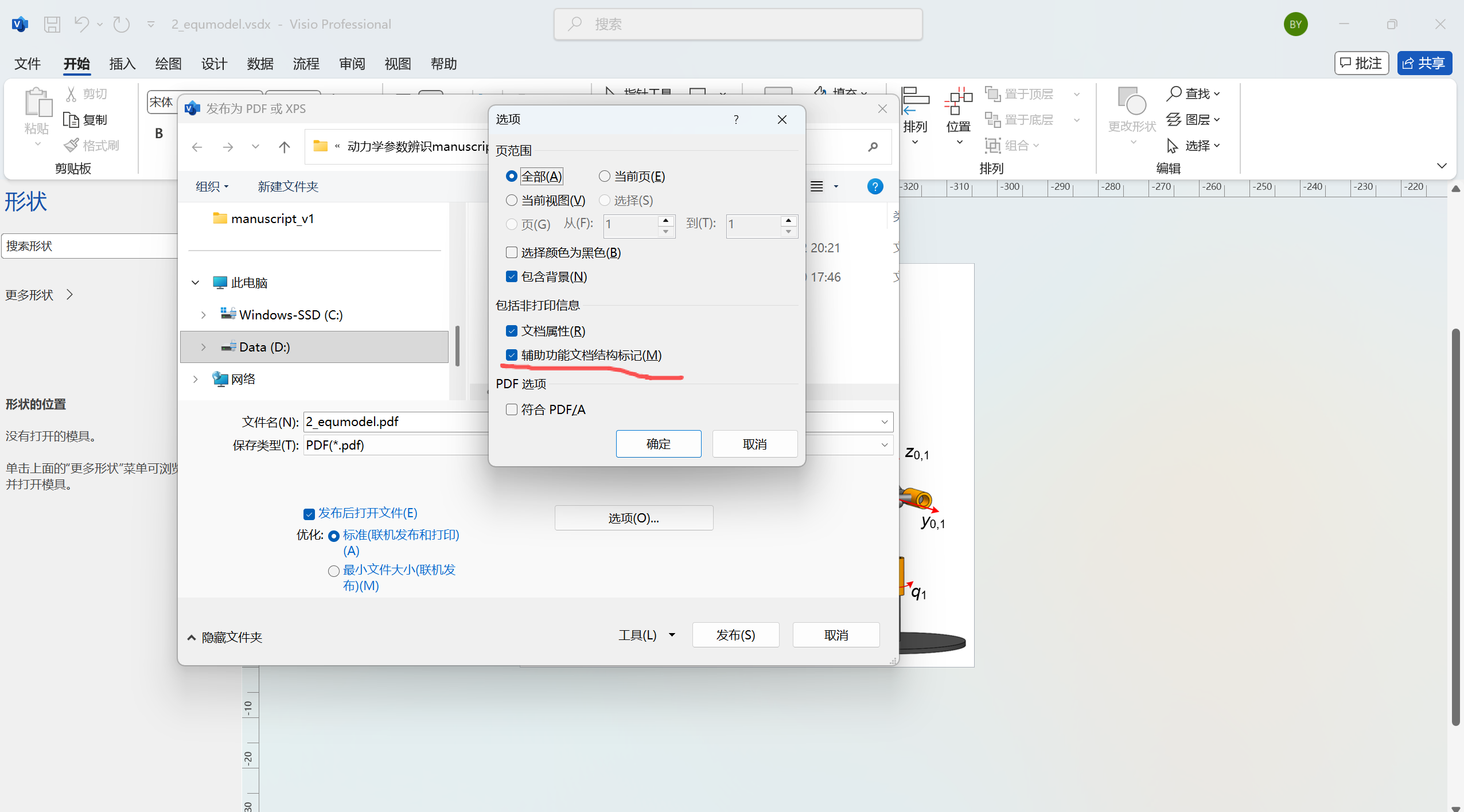Click the Format Painter (格式刷) icon
This screenshot has height=812, width=1464.
71,146
